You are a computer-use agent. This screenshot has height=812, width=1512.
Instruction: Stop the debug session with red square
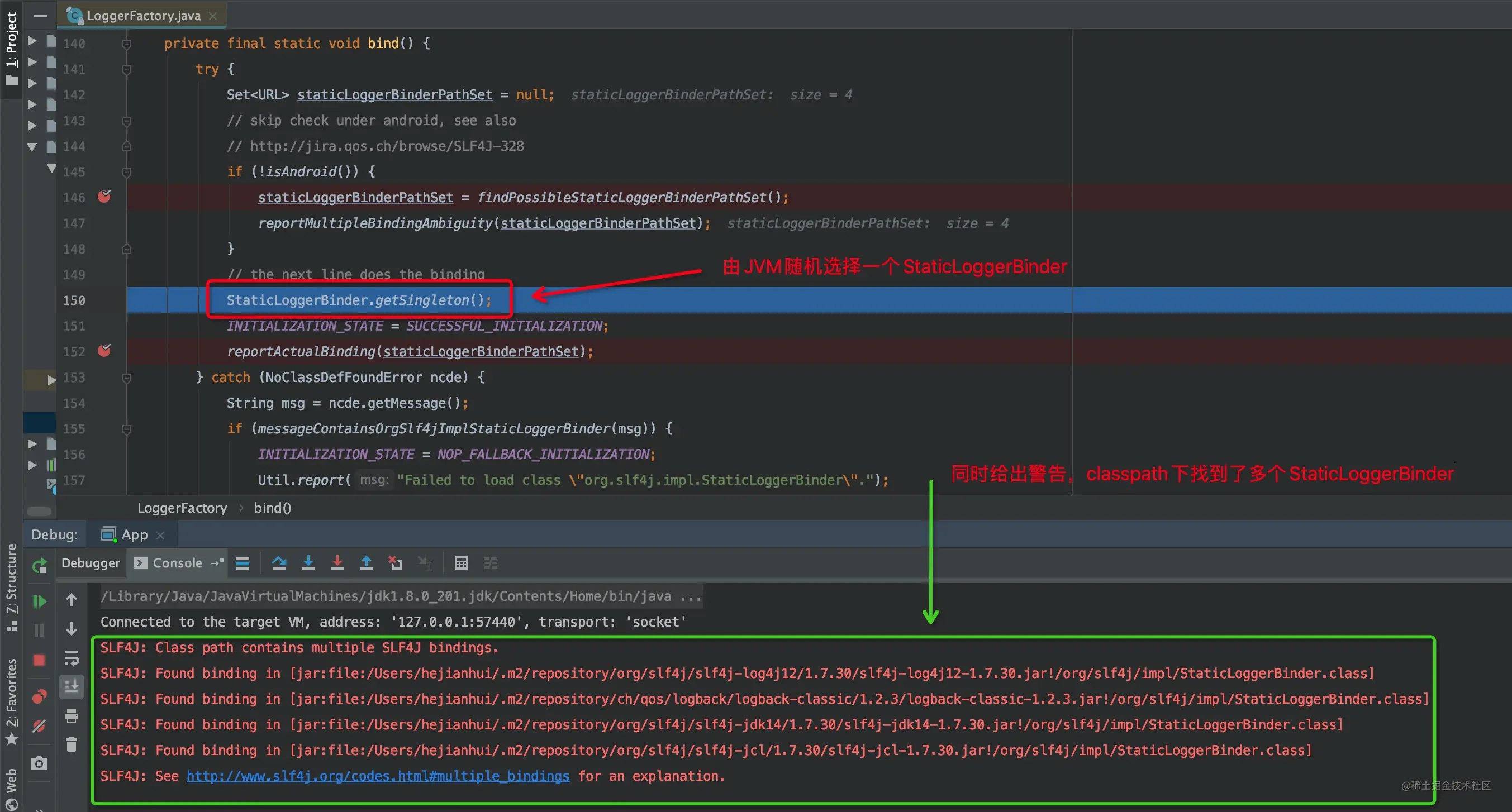[39, 660]
